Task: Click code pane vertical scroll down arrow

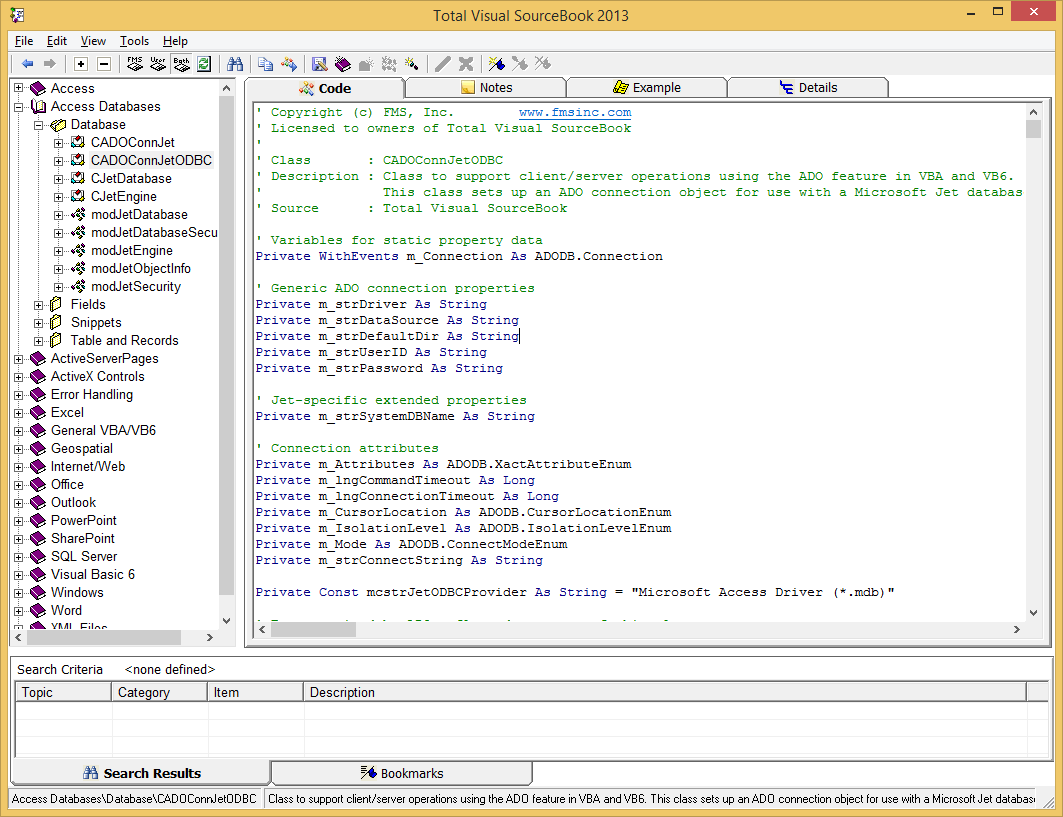Action: click(x=1033, y=612)
